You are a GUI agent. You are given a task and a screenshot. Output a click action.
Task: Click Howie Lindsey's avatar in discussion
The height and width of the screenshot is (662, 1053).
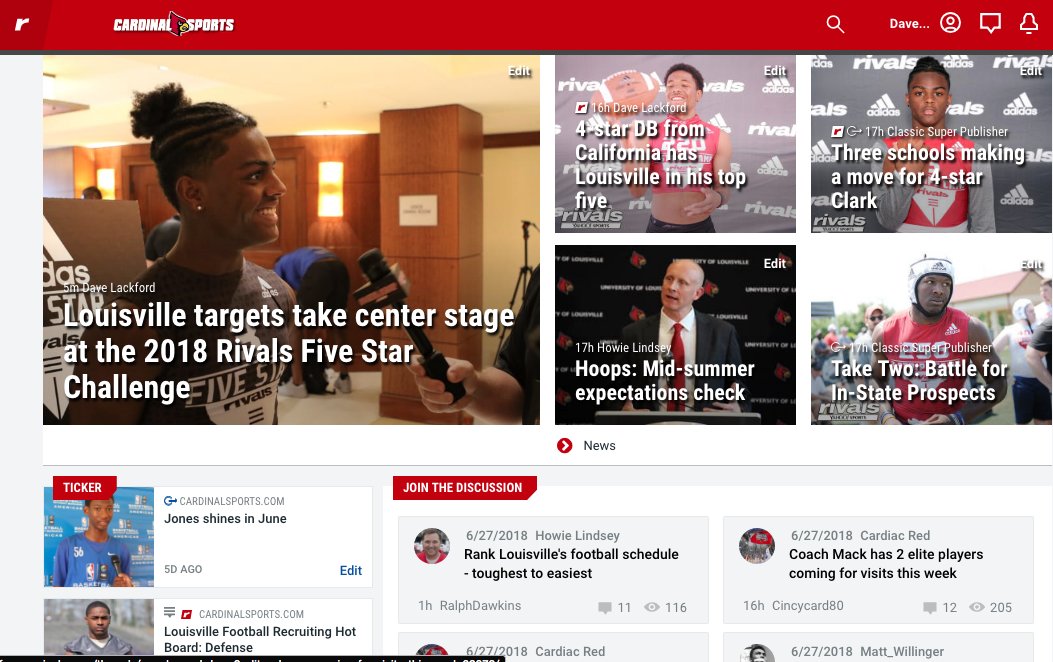coord(432,545)
